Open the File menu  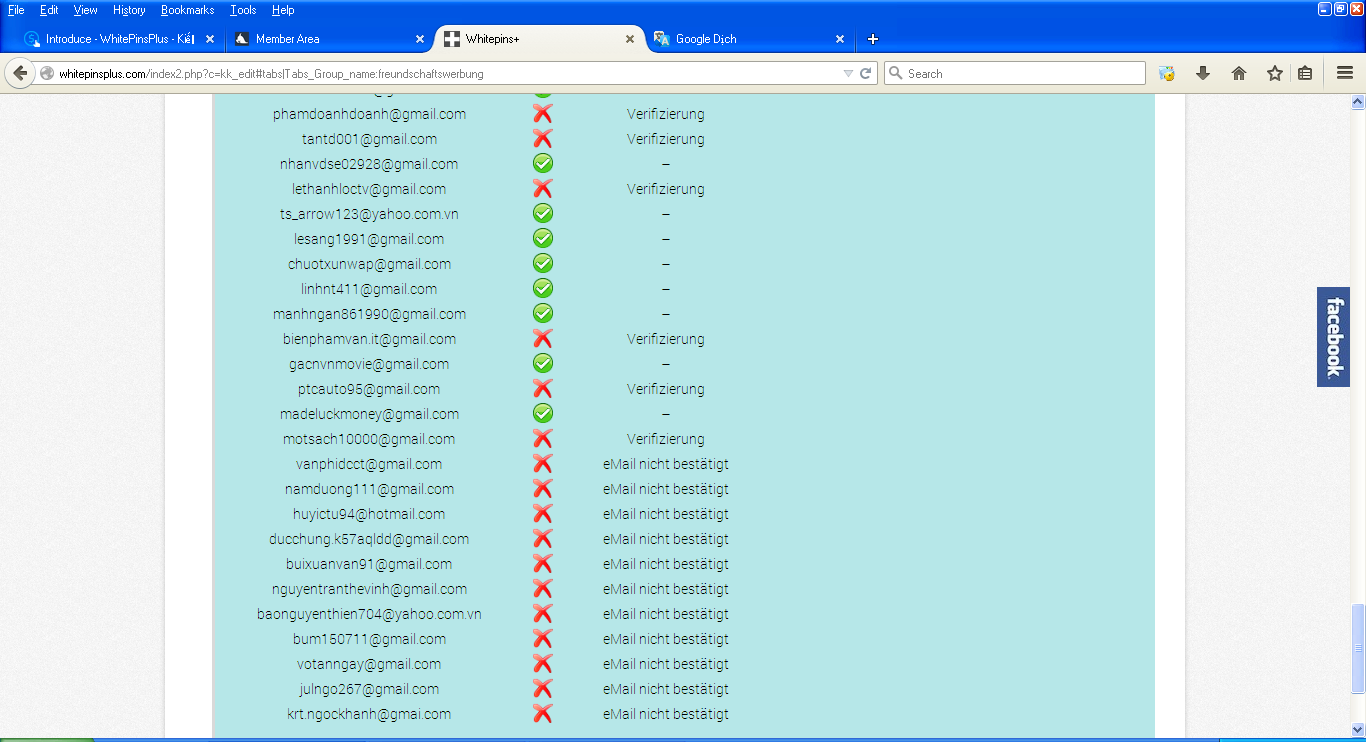[x=16, y=10]
